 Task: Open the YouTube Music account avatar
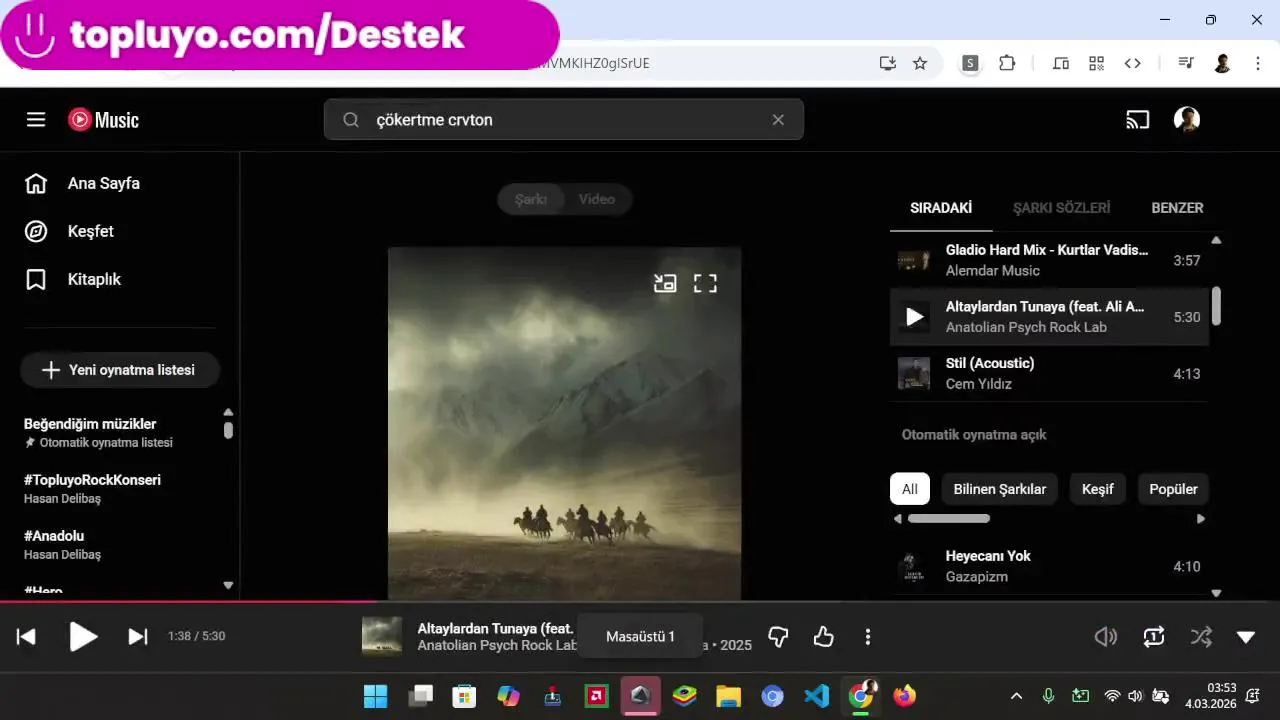(x=1187, y=120)
